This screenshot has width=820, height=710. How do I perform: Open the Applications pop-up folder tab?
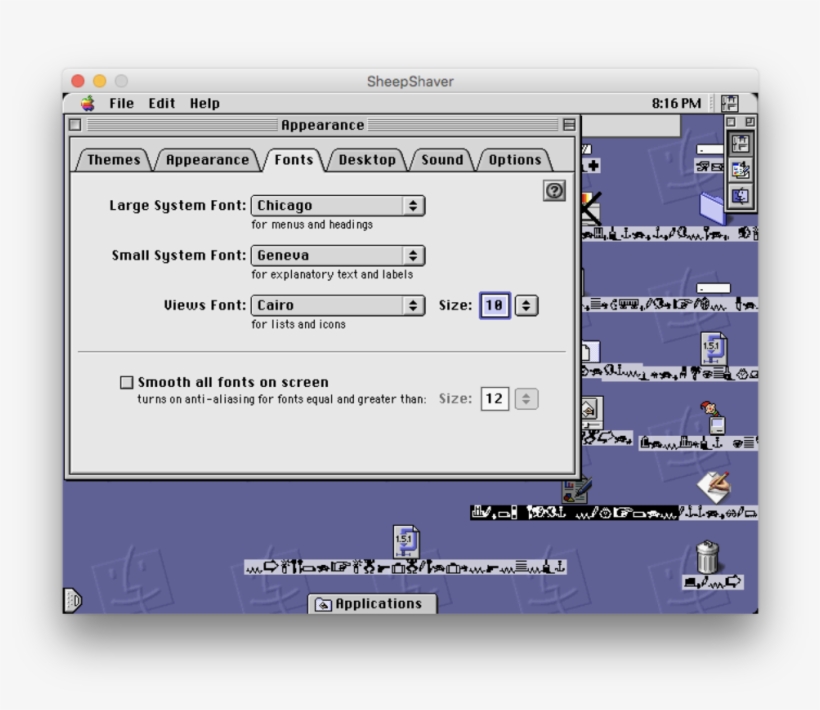pos(372,604)
